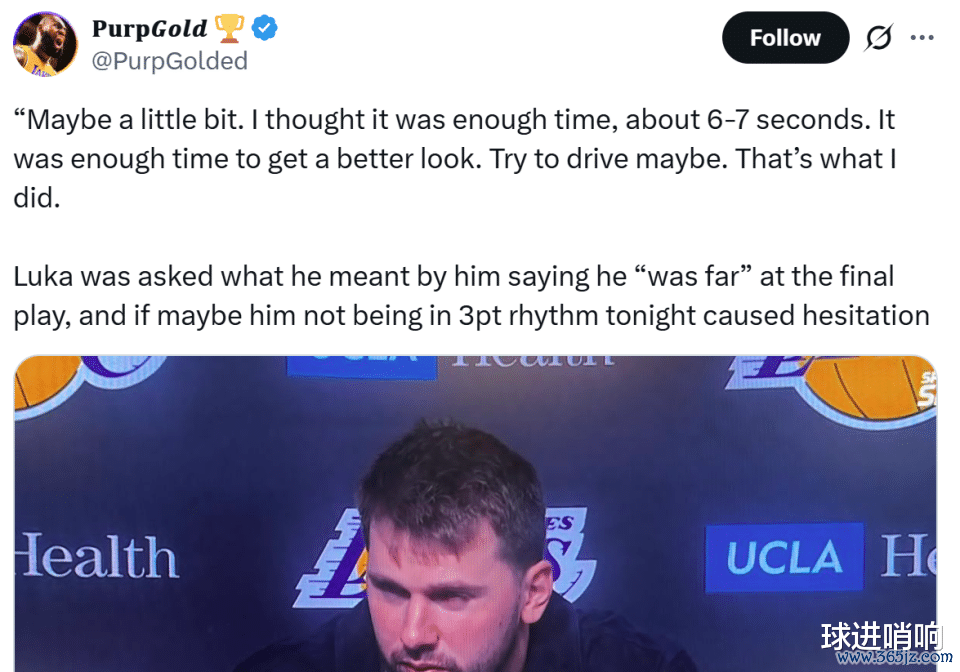Click the 球进哨响 watermark text
This screenshot has height=672, width=960.
click(881, 636)
